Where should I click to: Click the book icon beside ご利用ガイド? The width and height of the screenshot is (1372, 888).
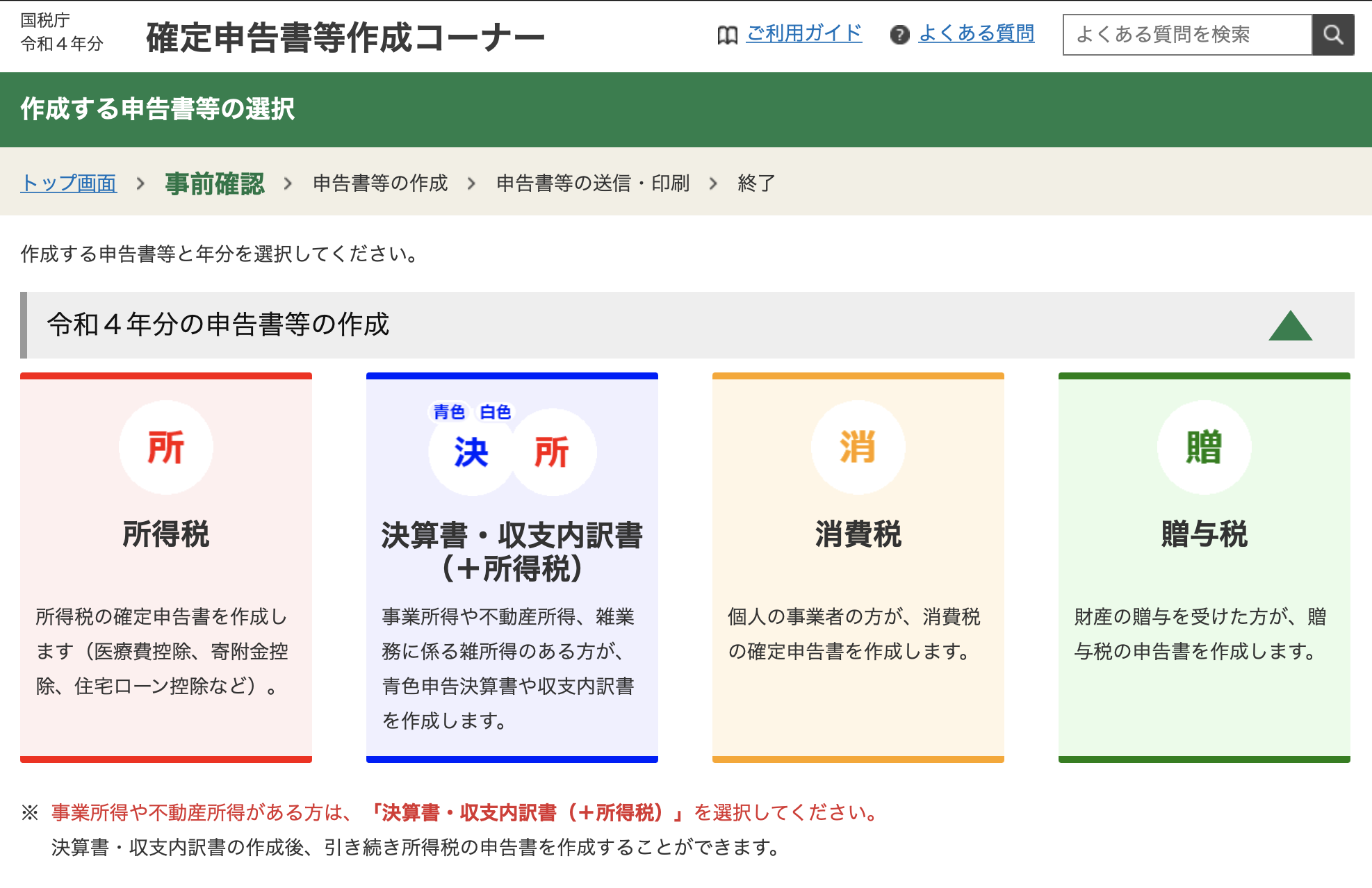click(727, 35)
